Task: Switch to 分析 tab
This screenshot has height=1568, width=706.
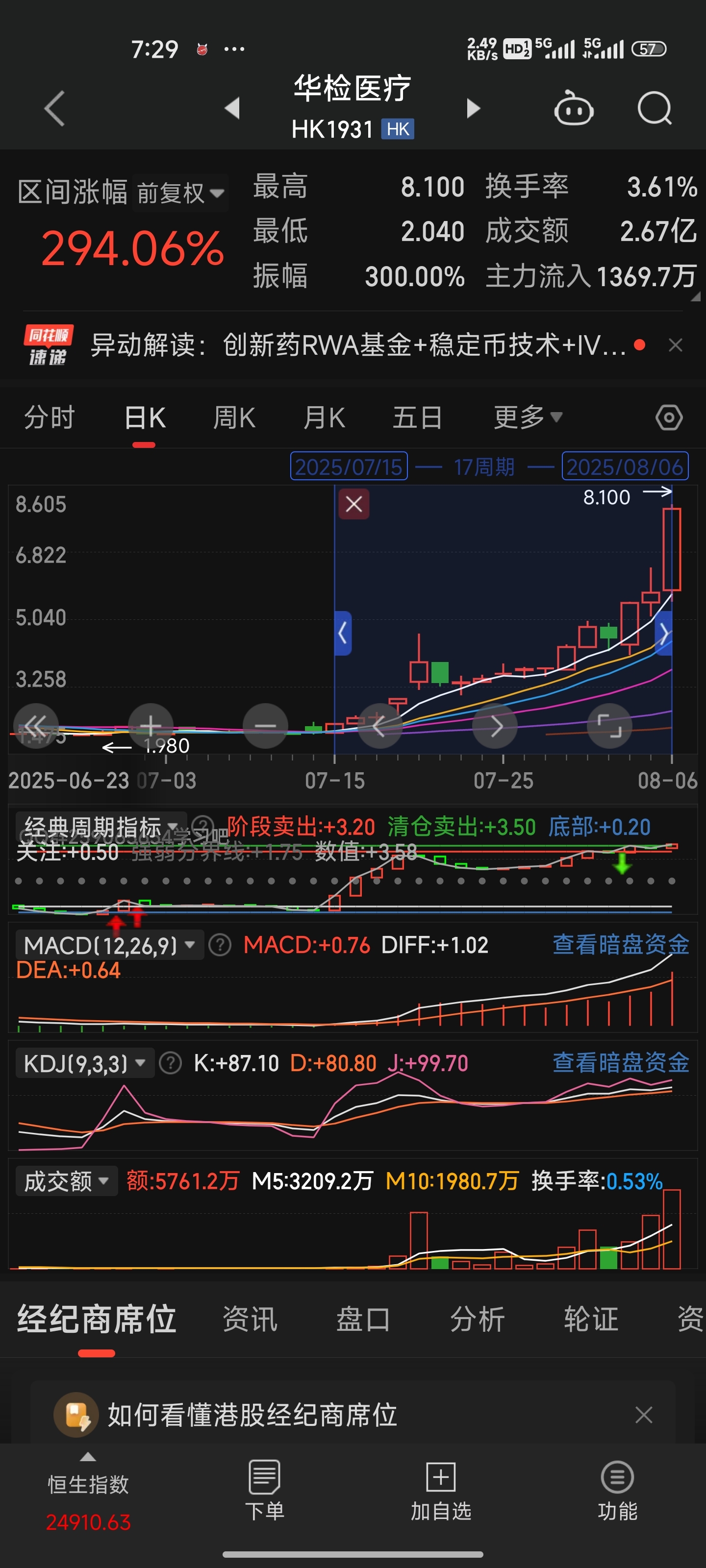Action: [x=478, y=1319]
